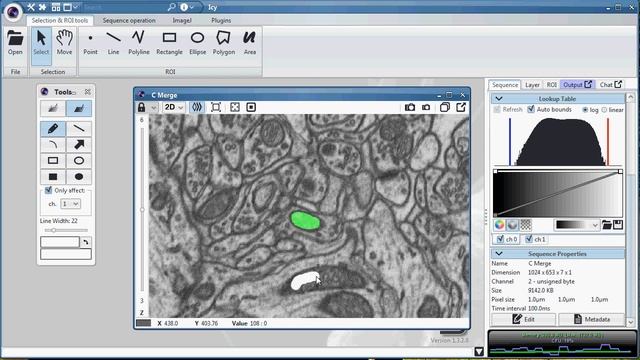Toggle the Refresh checkbox
This screenshot has height=360, width=640.
click(x=497, y=109)
